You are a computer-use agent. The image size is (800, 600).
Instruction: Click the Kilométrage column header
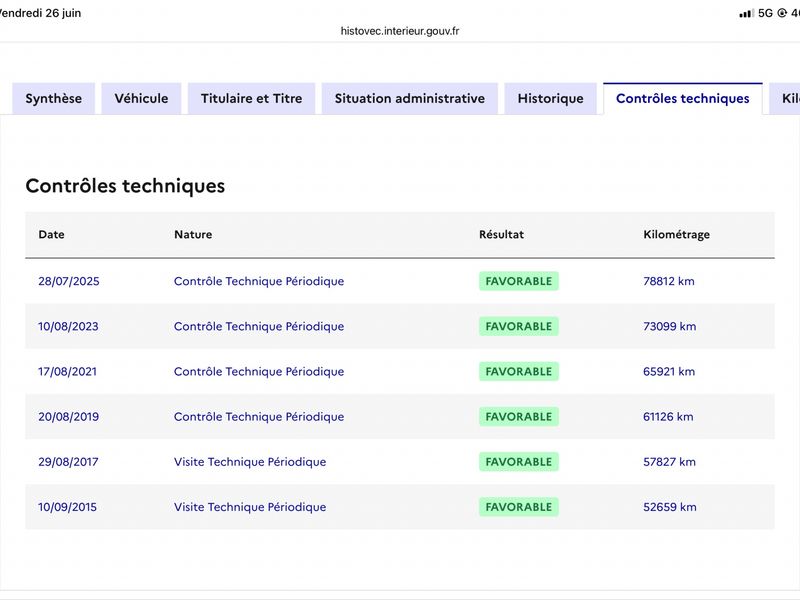coord(677,235)
